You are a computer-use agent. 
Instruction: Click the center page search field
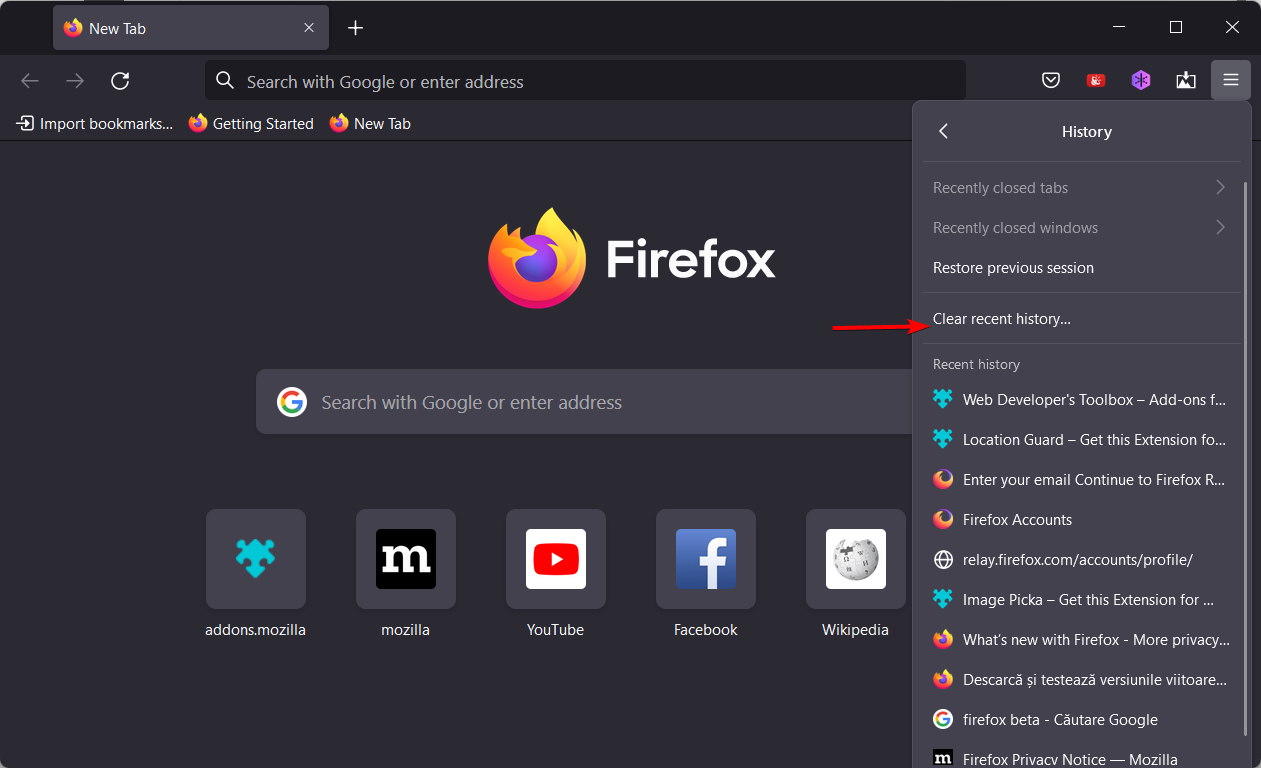(585, 402)
